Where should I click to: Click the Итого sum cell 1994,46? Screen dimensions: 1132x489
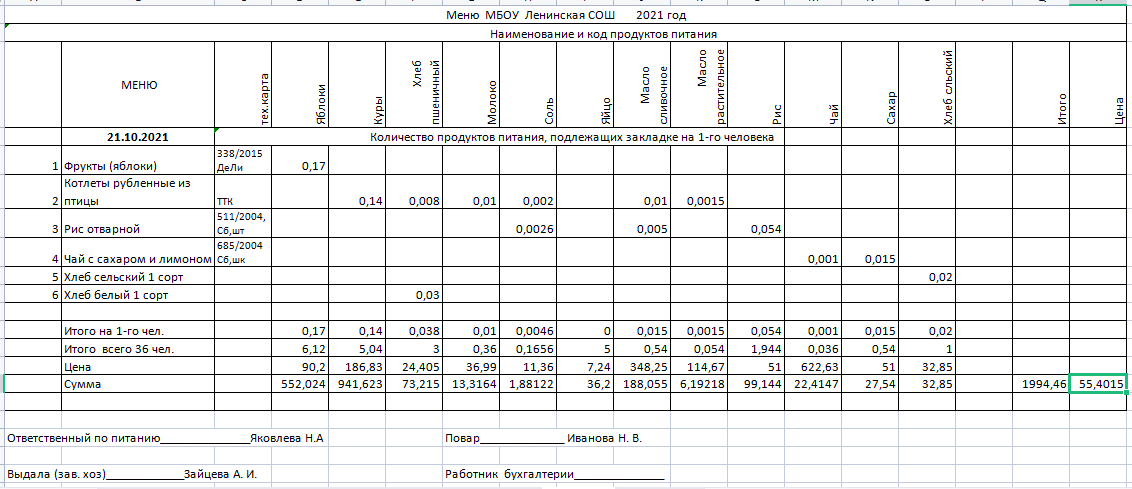(x=1040, y=384)
